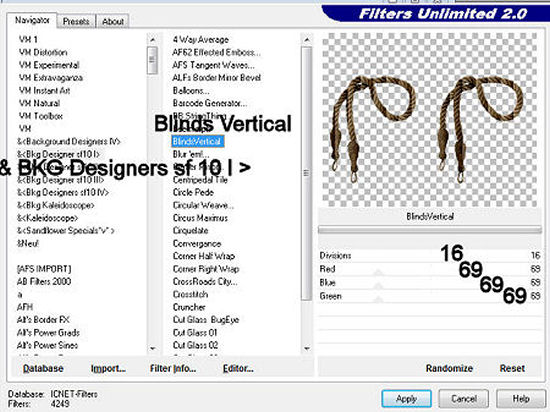Viewport: 550px width, 412px height.
Task: Choose the Cirquelate filter
Action: [x=190, y=230]
